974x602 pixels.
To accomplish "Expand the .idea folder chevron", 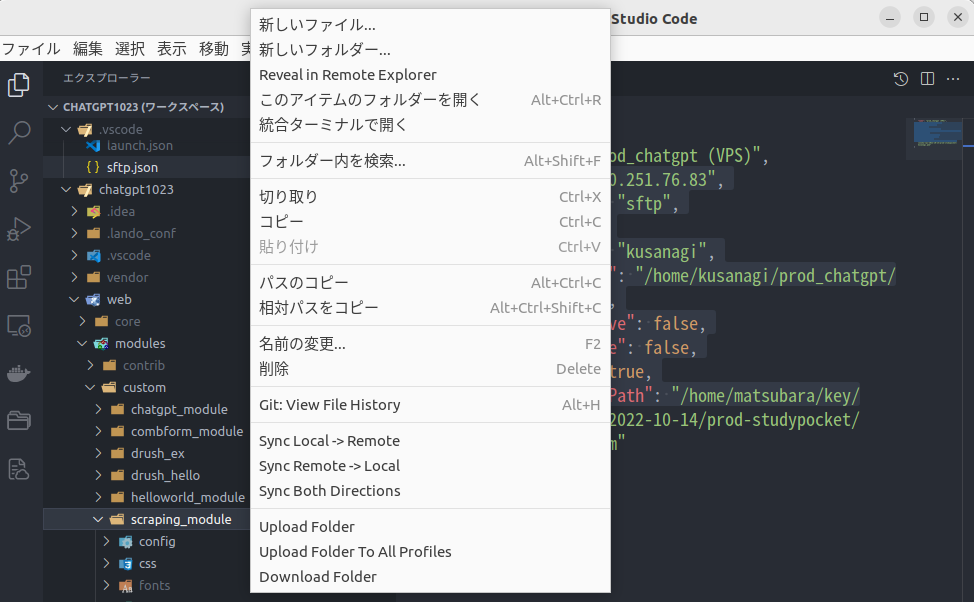I will click(x=75, y=211).
